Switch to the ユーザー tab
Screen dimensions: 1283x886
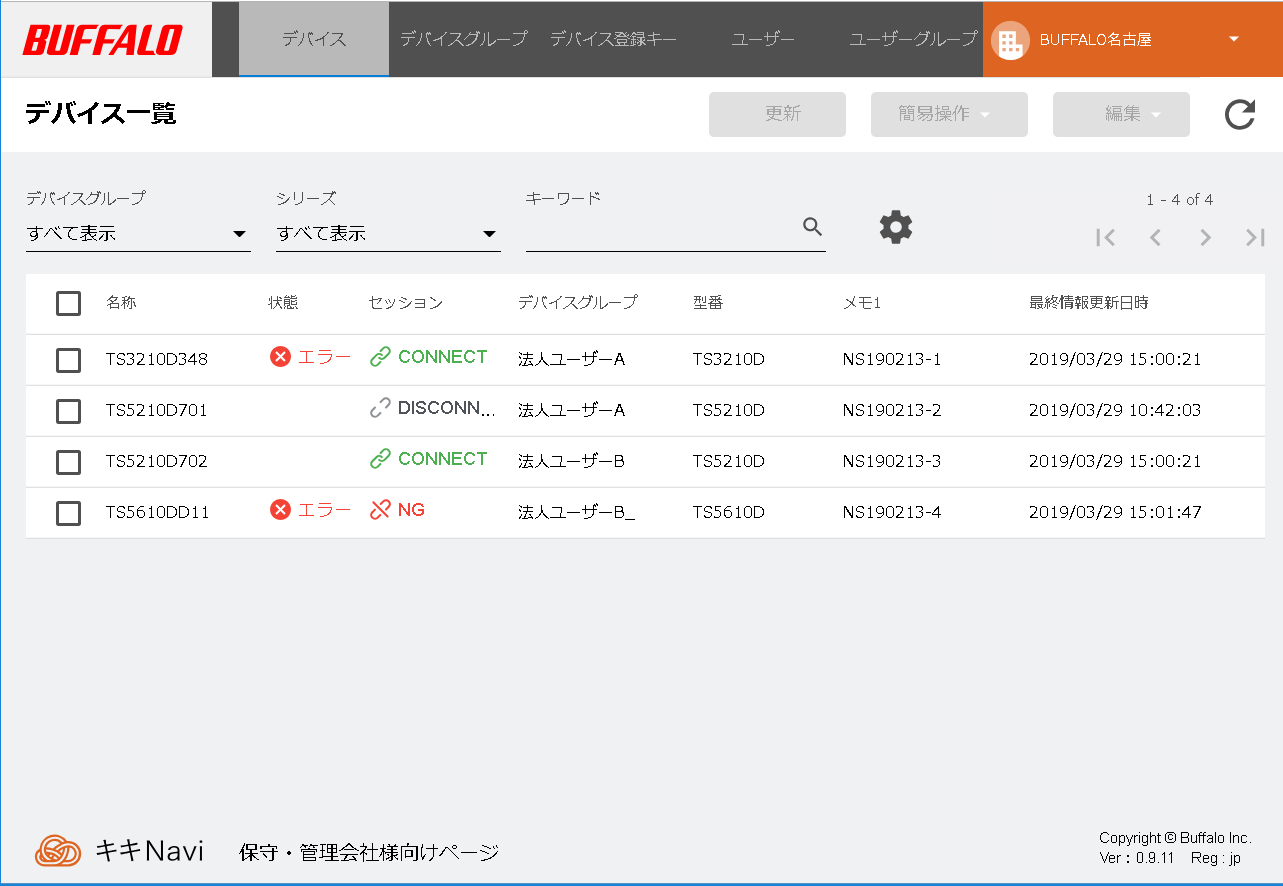tap(763, 40)
